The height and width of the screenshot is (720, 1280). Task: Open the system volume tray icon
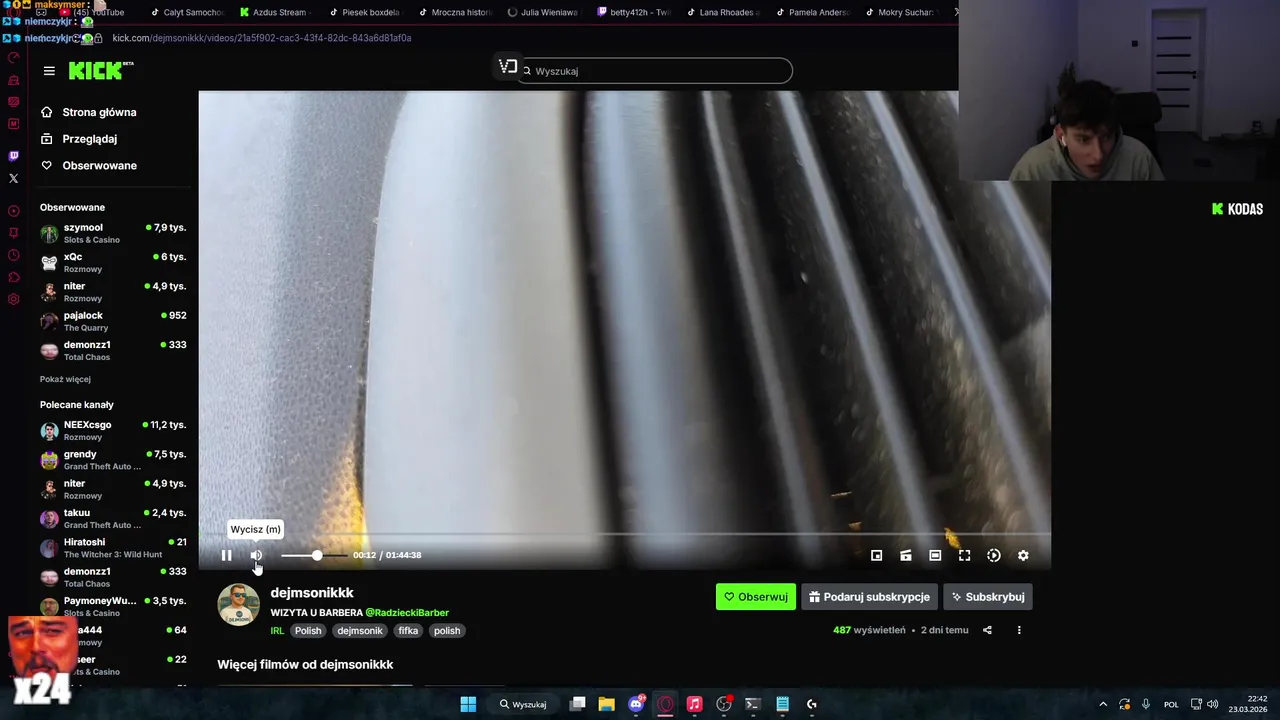pos(1212,704)
